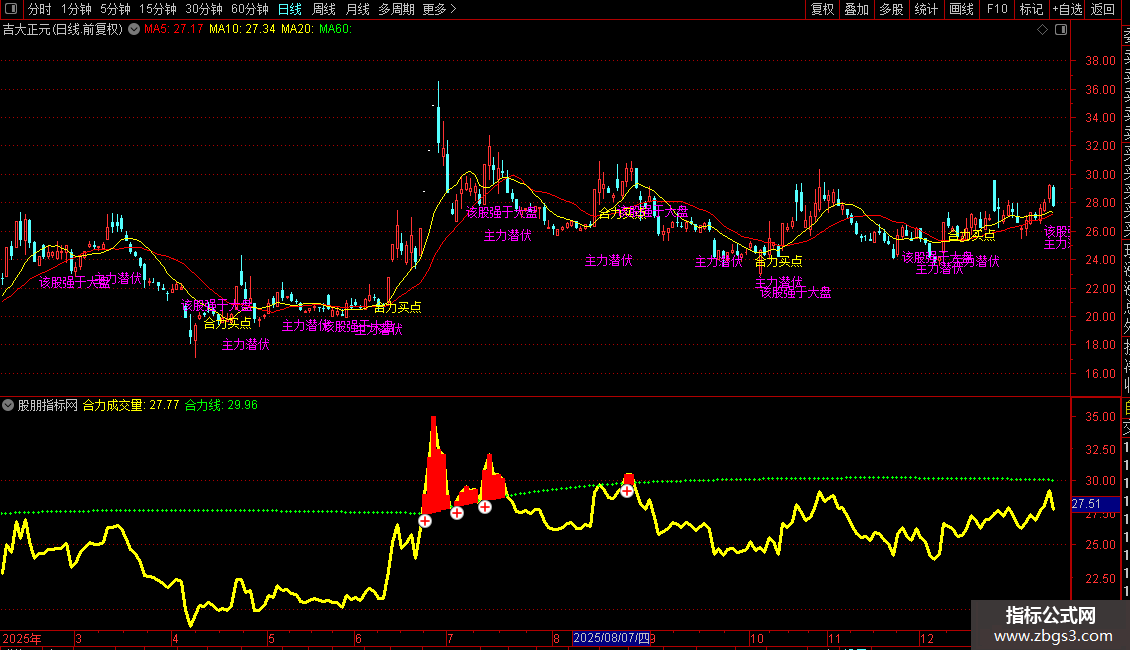Screen dimensions: 1130x650
Task: Click the MA20 label
Action: click(298, 30)
